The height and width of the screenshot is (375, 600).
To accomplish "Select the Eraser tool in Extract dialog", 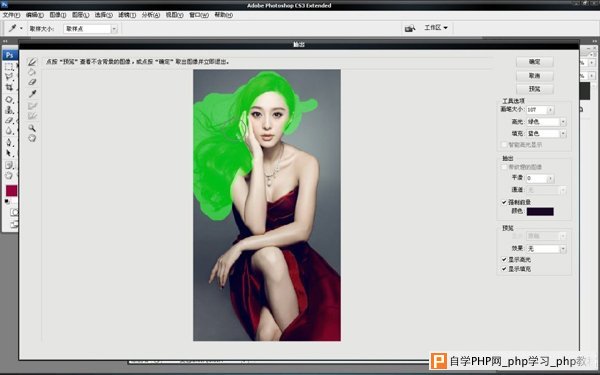I will point(32,82).
